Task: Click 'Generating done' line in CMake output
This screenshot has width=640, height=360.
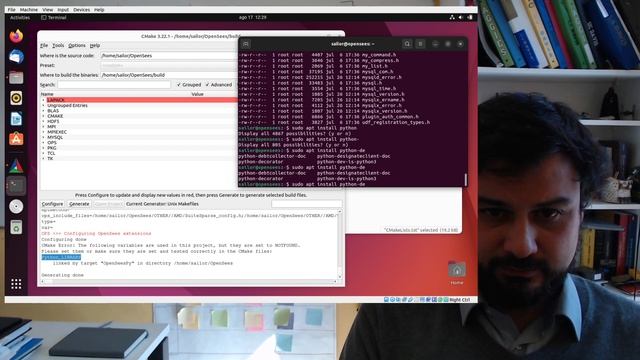Action: (x=62, y=275)
